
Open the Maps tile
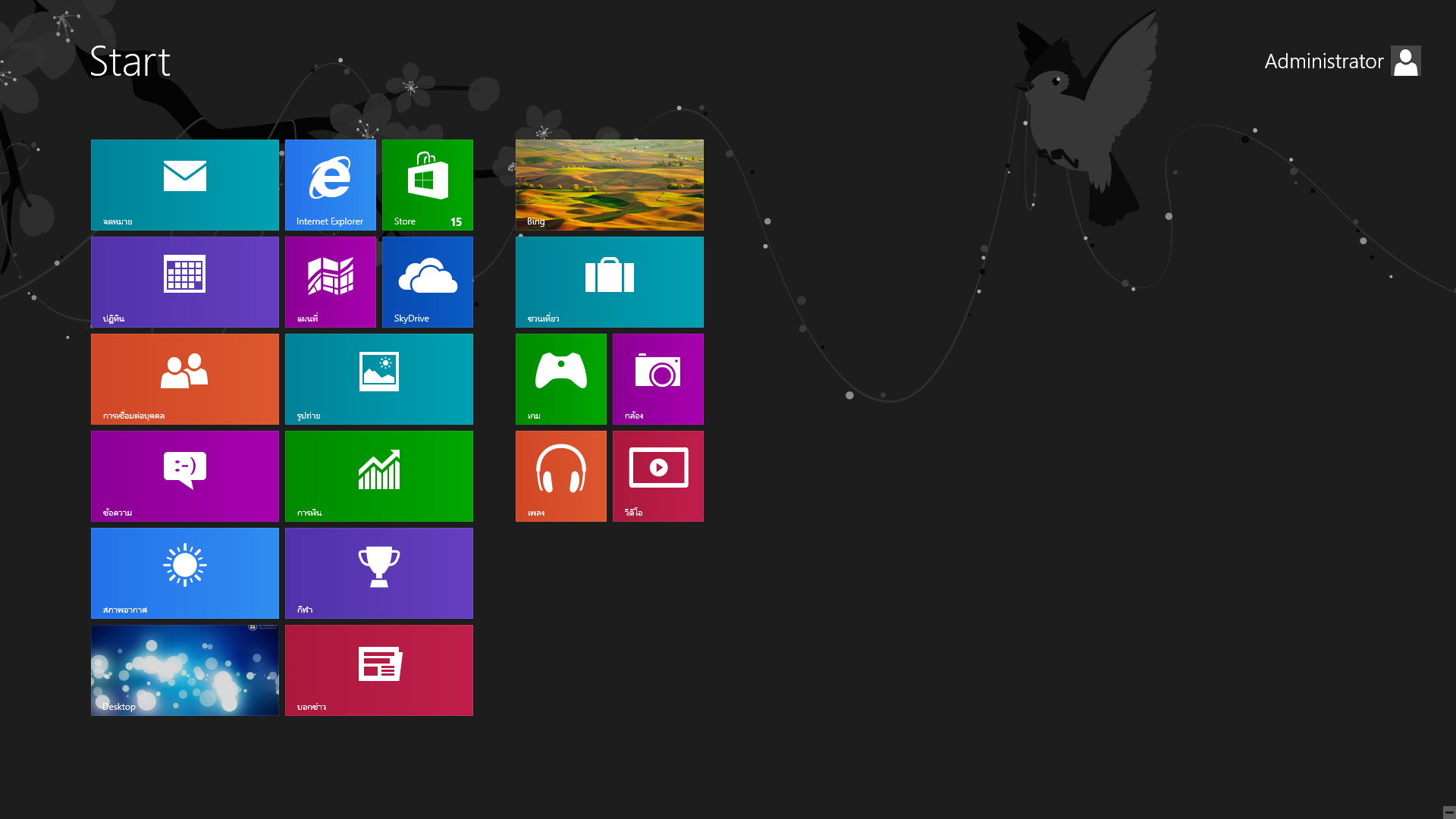click(x=330, y=281)
